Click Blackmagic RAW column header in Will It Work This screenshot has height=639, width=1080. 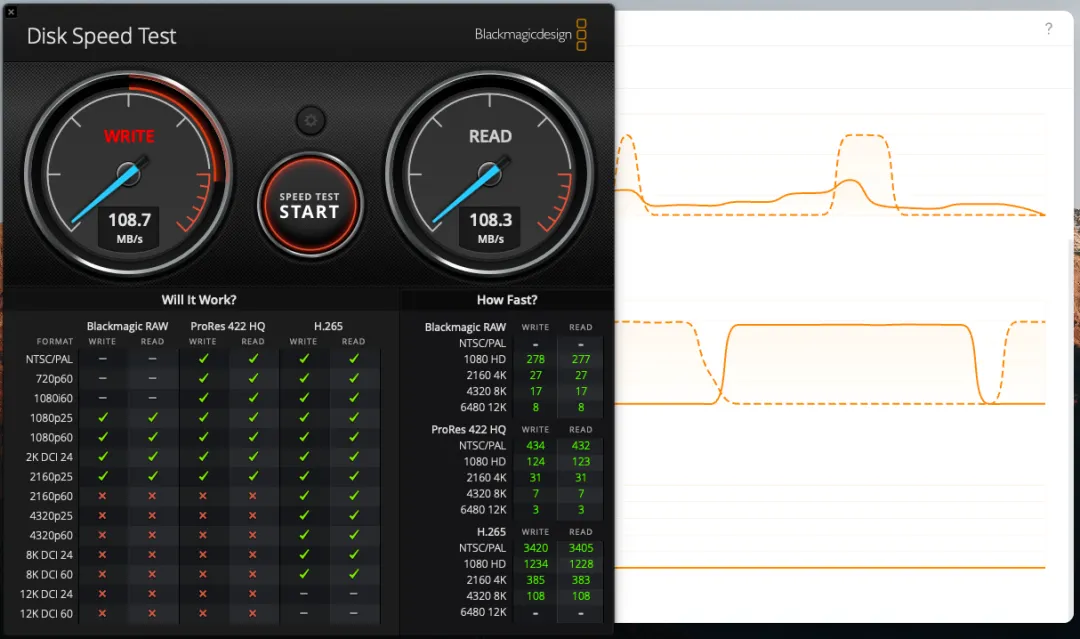point(127,326)
